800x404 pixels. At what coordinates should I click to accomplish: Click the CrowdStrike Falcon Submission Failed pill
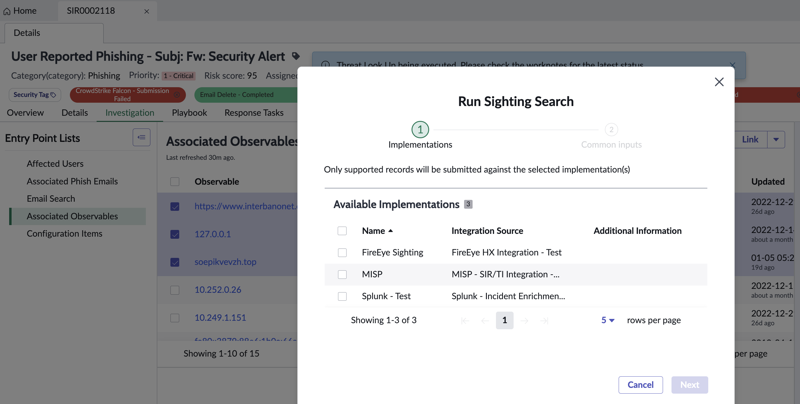click(128, 95)
